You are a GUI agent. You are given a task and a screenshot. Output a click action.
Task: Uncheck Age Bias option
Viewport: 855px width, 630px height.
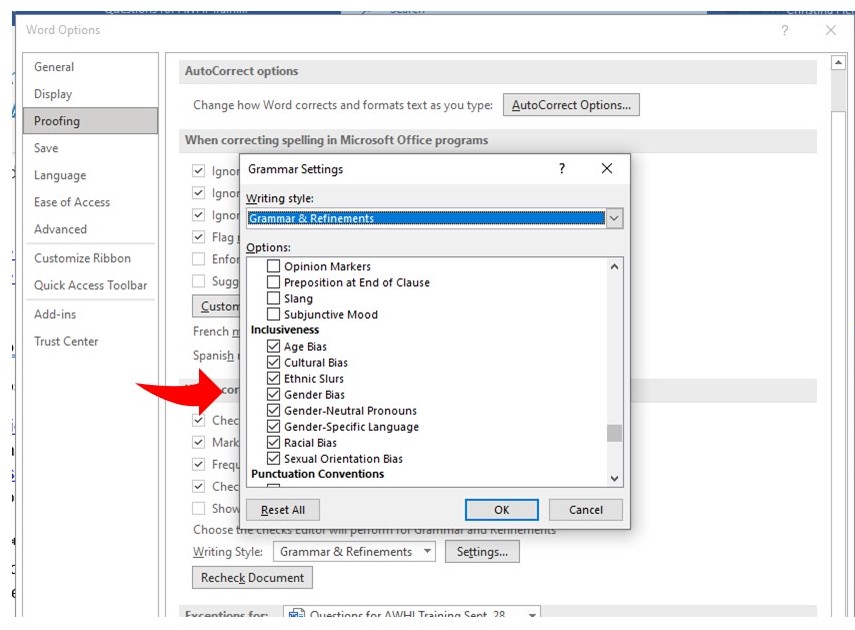273,346
